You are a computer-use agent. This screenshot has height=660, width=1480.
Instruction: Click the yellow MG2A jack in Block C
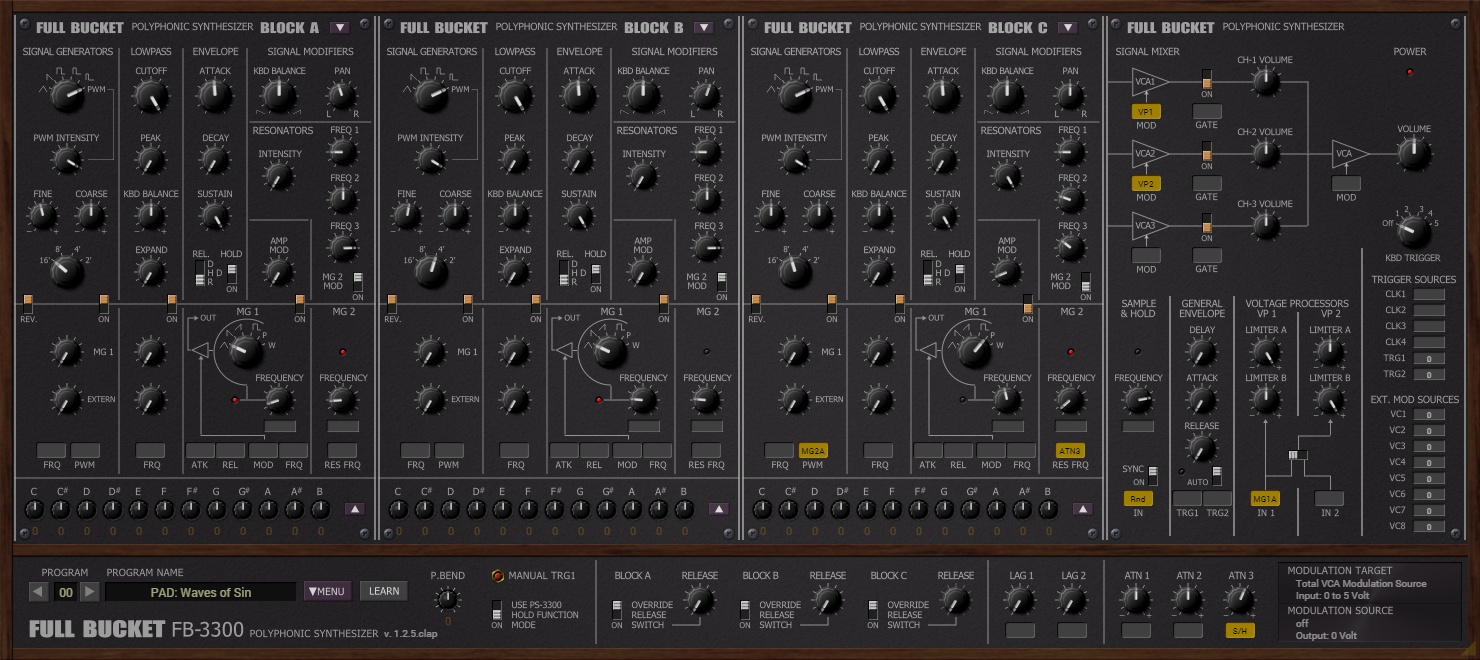click(x=812, y=451)
